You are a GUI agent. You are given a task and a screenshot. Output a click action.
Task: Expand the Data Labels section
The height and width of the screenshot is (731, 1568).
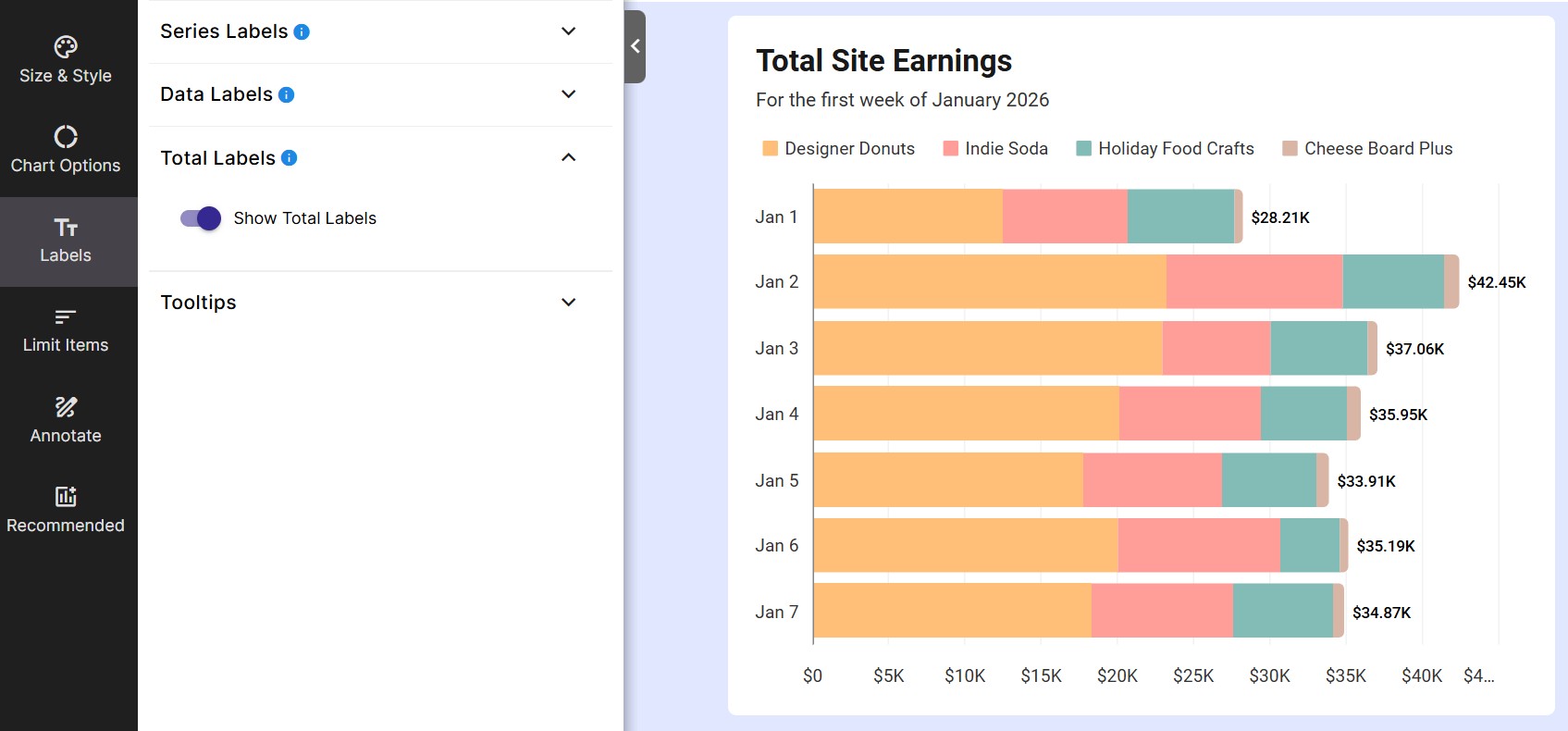point(569,94)
